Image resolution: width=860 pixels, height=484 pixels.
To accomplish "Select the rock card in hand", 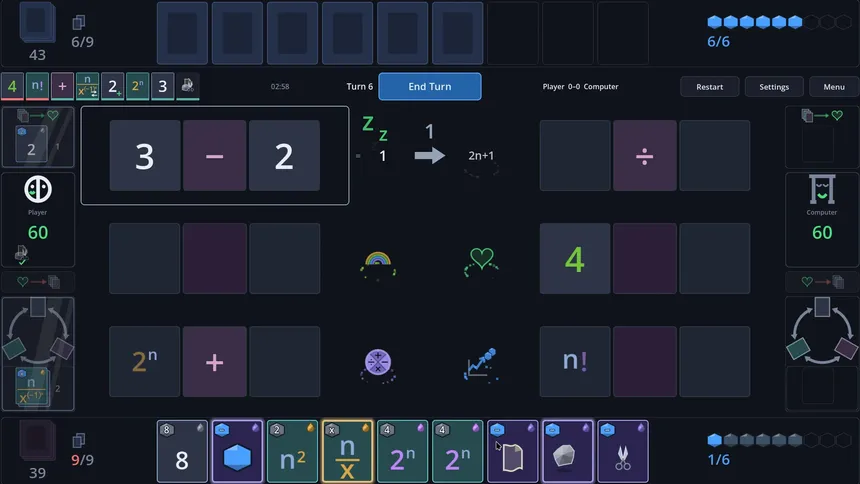I will point(568,452).
